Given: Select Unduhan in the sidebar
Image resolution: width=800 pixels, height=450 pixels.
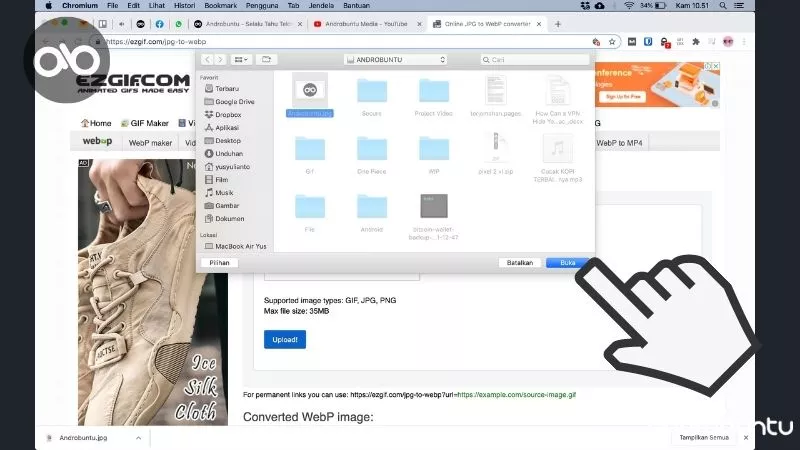Looking at the screenshot, I should (x=223, y=154).
